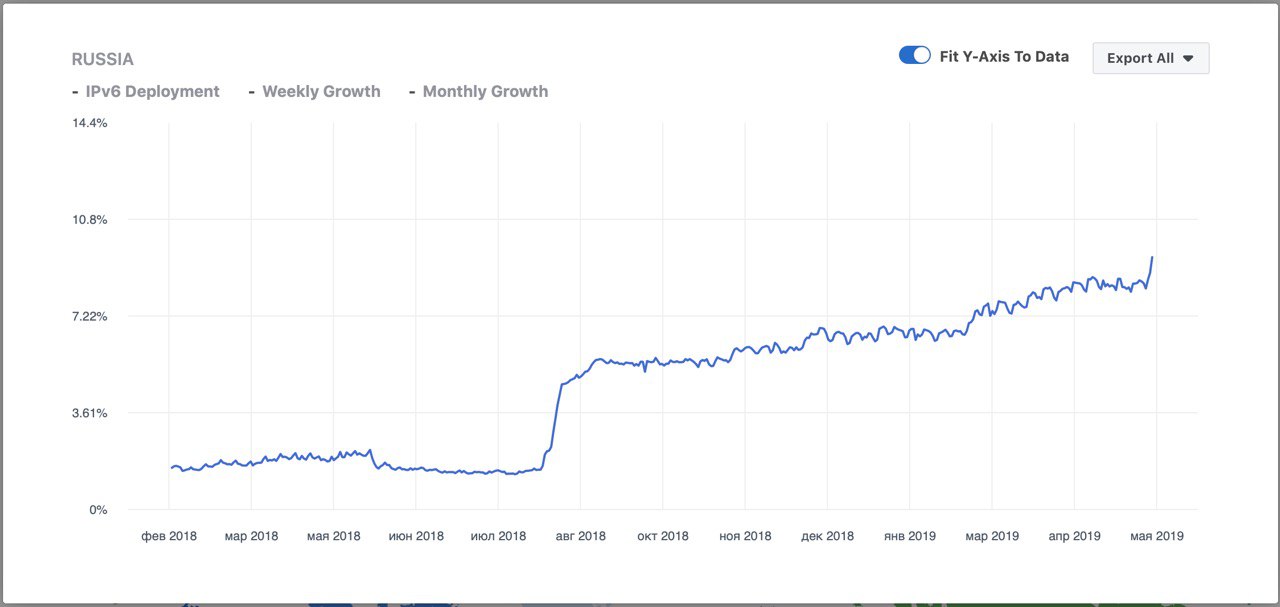Open the Export All dropdown
1280x607 pixels.
tap(1151, 58)
